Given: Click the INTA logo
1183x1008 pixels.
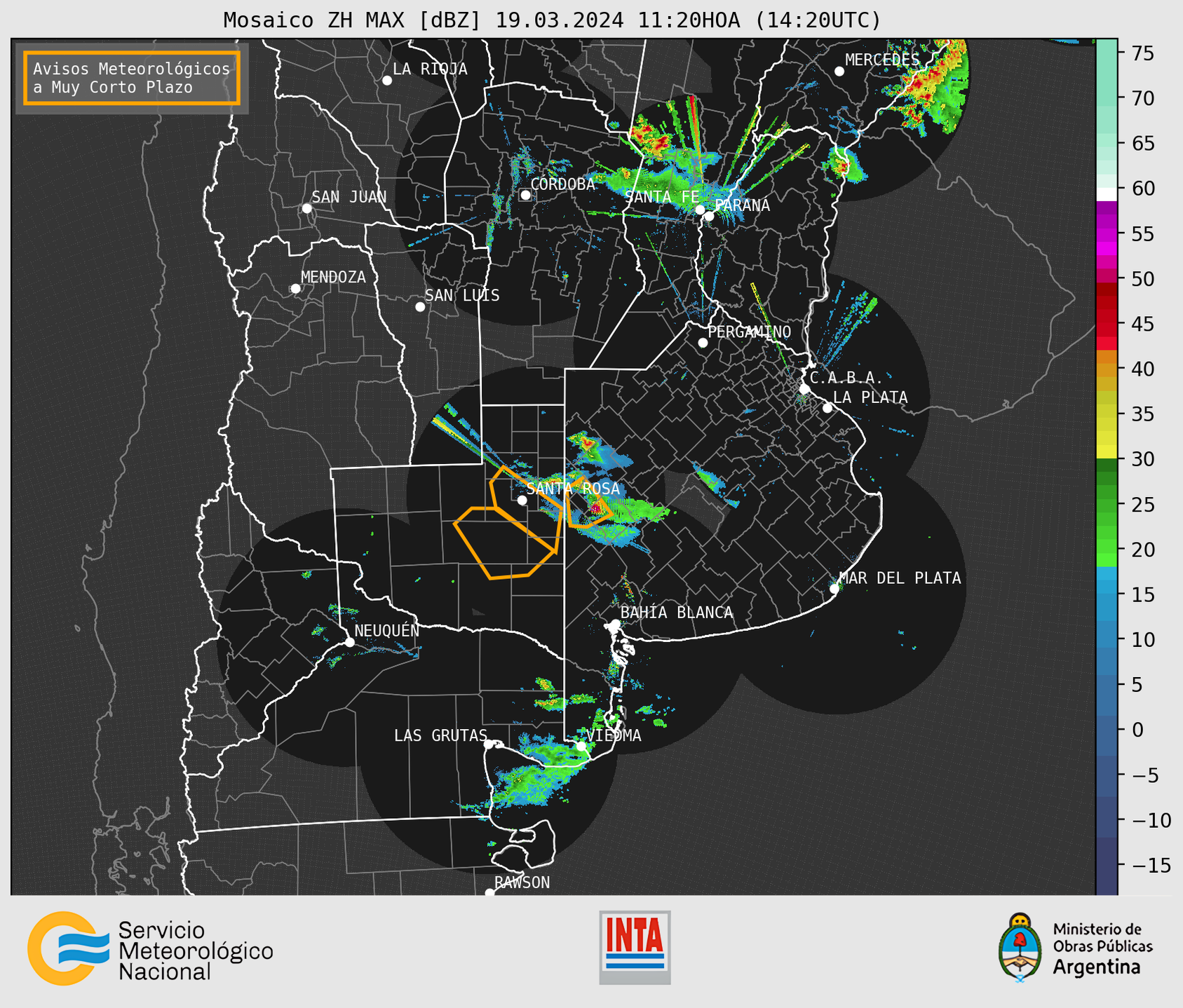Looking at the screenshot, I should click(635, 947).
